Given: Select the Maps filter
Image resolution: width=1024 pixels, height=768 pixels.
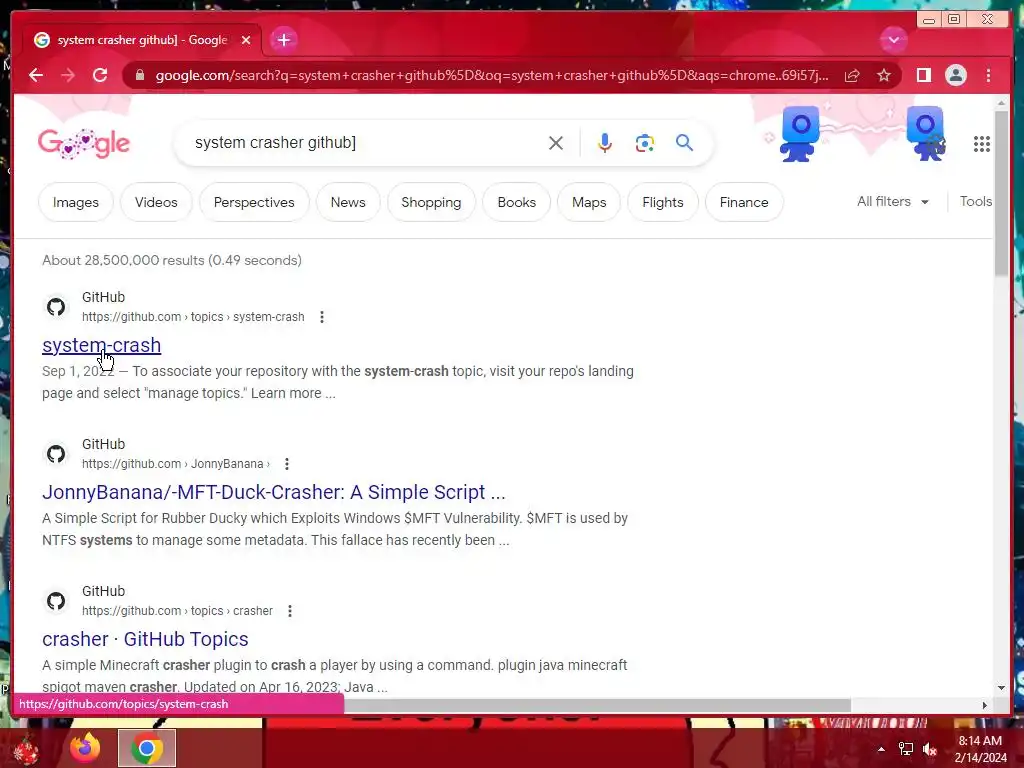Looking at the screenshot, I should click(x=589, y=202).
